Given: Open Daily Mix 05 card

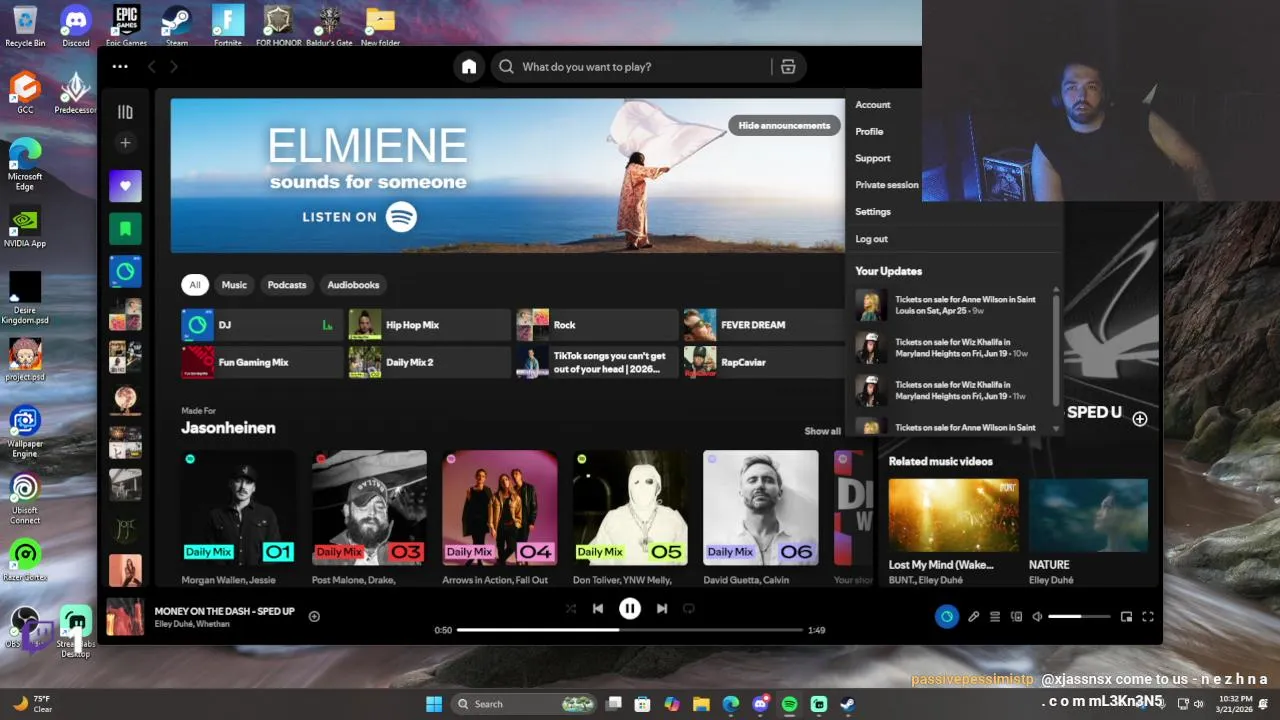Looking at the screenshot, I should point(629,519).
